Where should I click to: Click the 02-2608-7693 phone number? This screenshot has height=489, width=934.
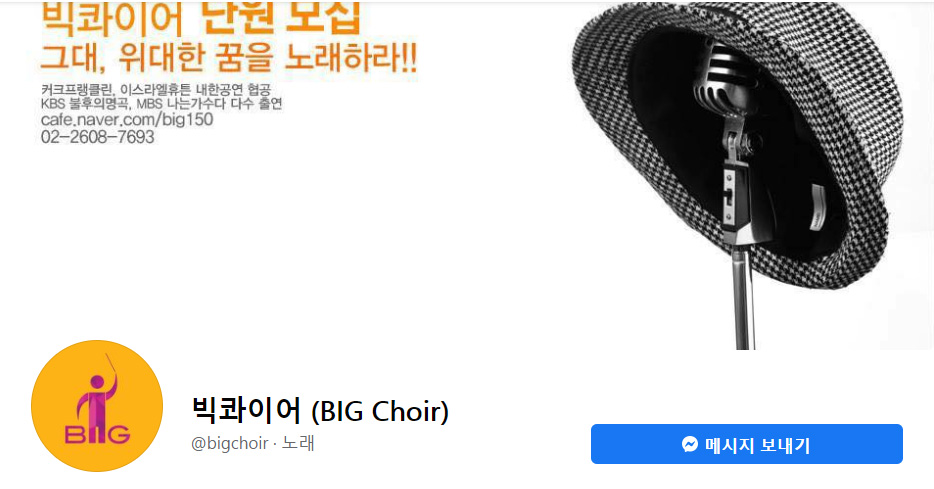(x=98, y=137)
